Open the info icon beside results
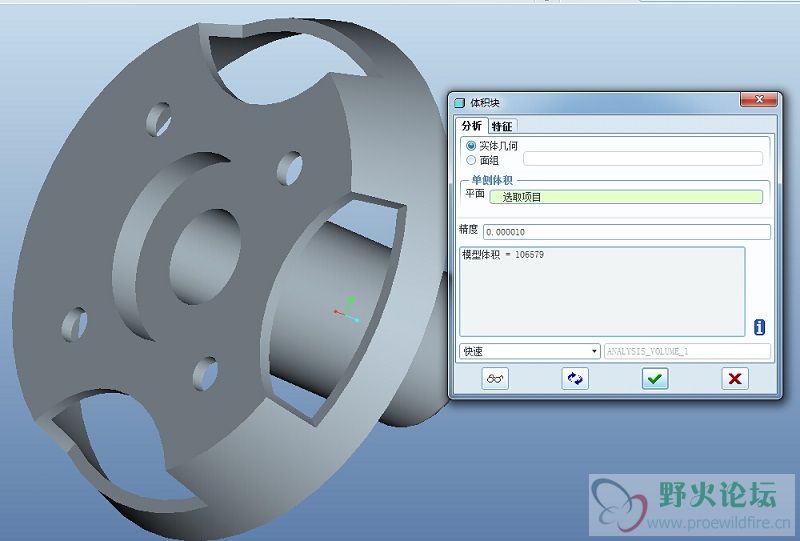Screen dimensions: 800x541 tap(759, 327)
